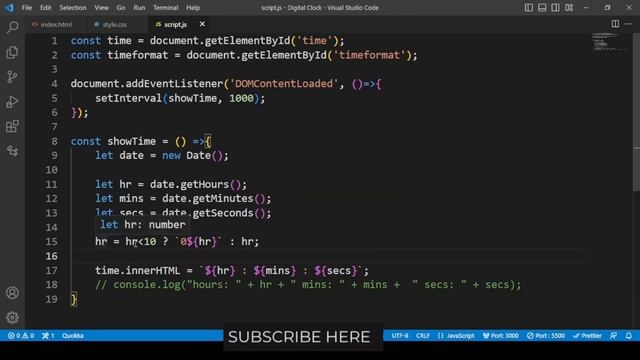
Task: Click closing brace on line 19
Action: pyautogui.click(x=73, y=299)
